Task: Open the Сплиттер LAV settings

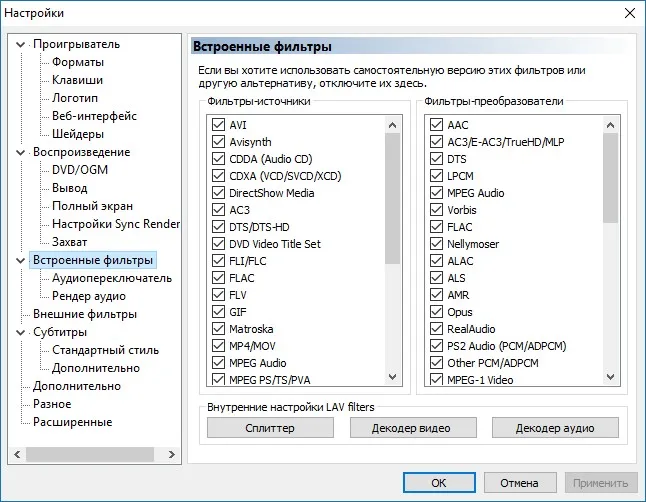Action: pyautogui.click(x=270, y=428)
